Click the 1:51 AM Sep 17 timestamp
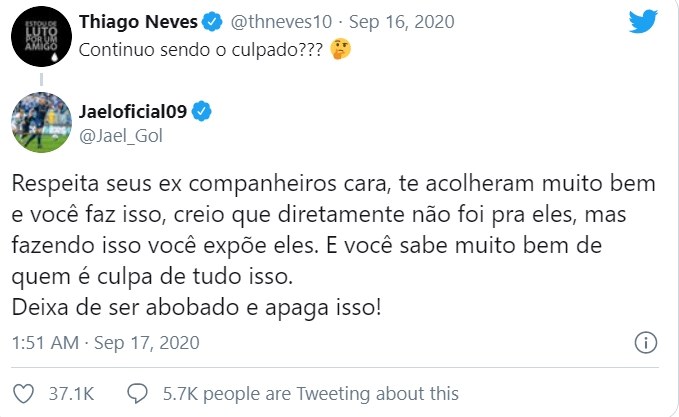The height and width of the screenshot is (417, 679). [x=106, y=343]
